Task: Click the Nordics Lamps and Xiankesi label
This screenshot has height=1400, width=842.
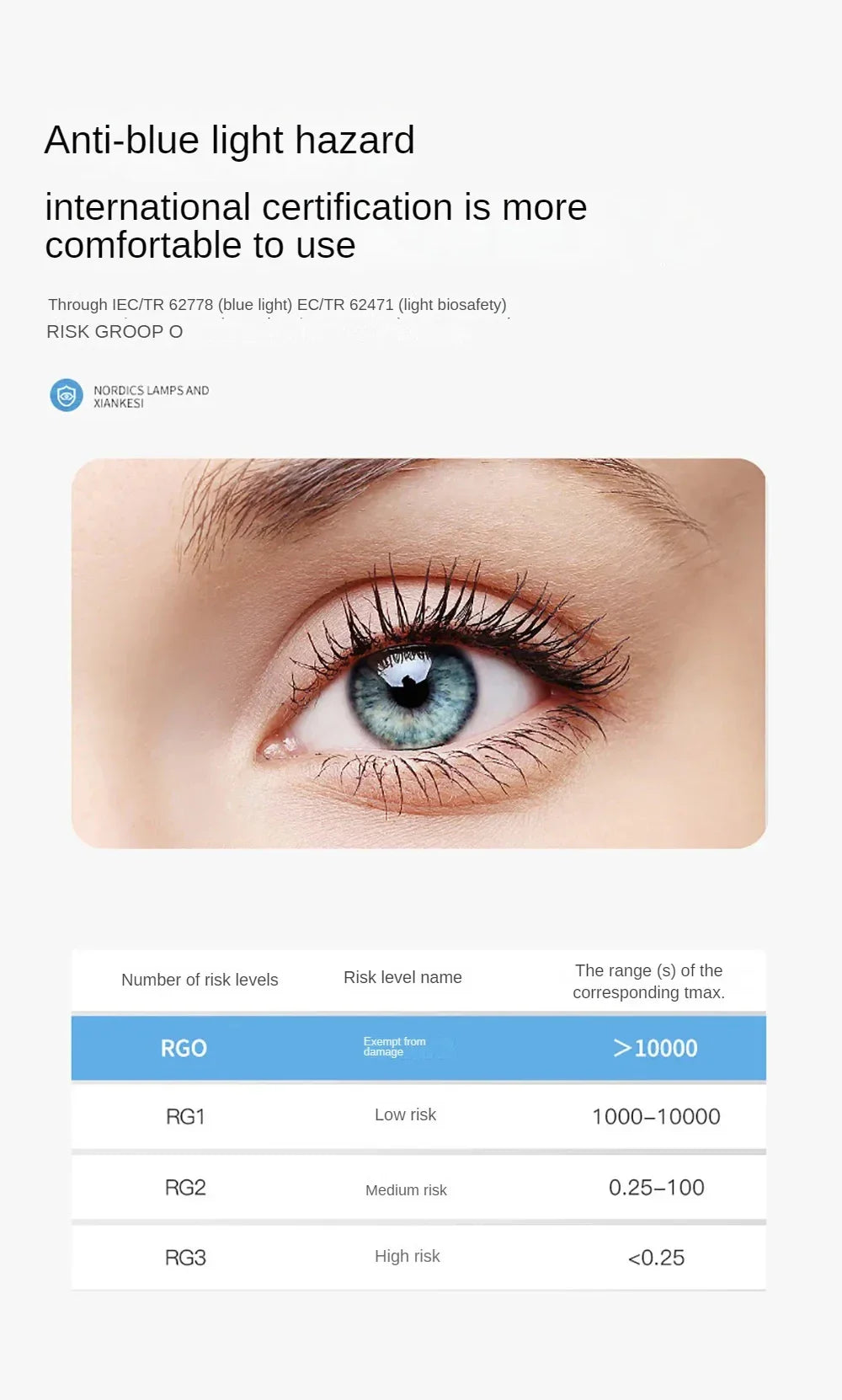Action: coord(151,397)
